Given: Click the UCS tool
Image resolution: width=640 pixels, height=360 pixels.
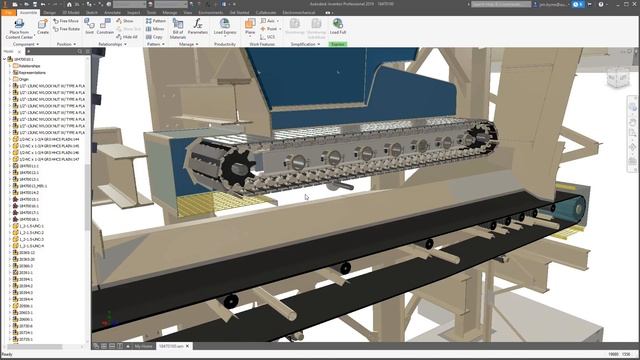Looking at the screenshot, I should (x=268, y=37).
